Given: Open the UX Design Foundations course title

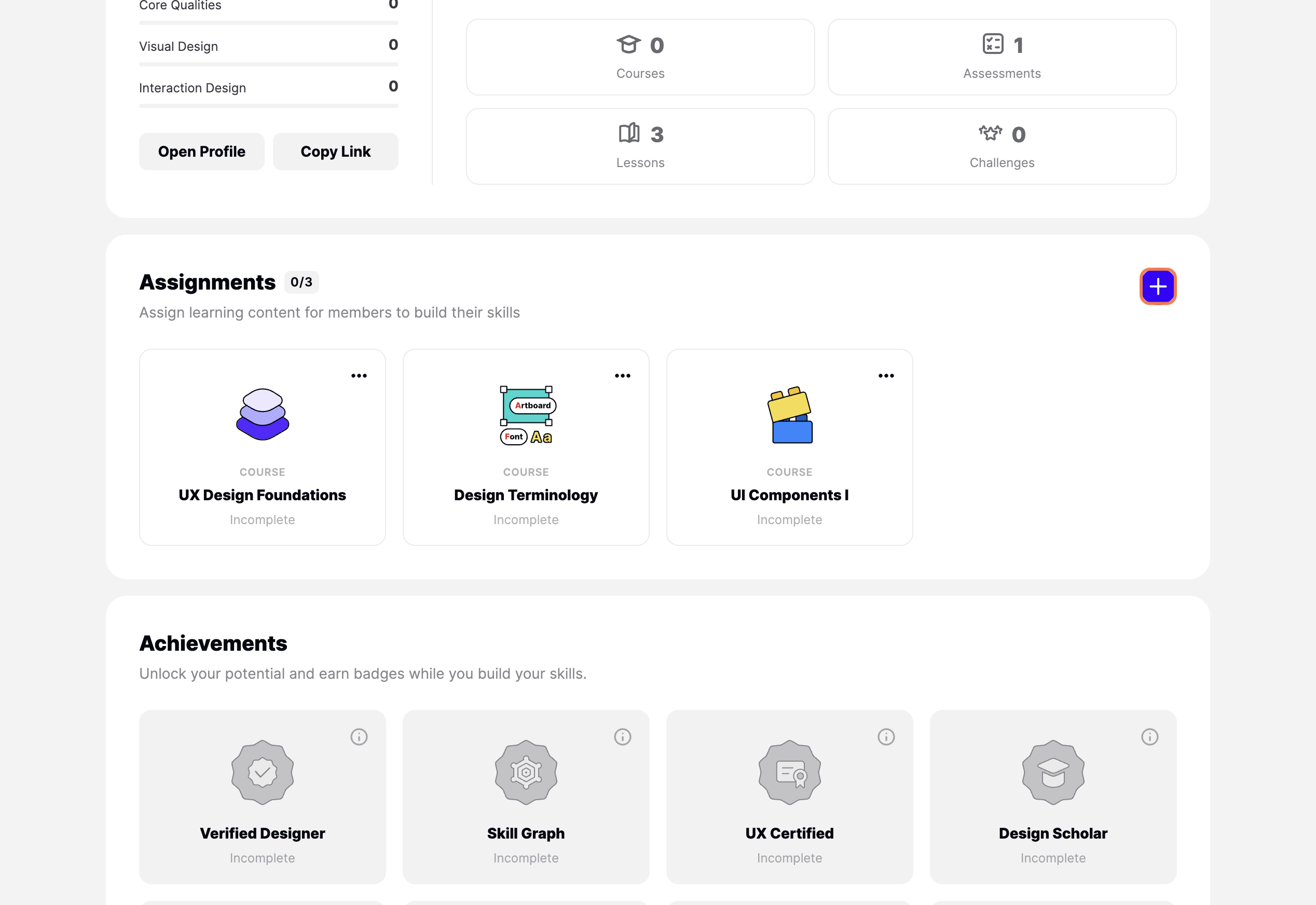Looking at the screenshot, I should point(263,495).
